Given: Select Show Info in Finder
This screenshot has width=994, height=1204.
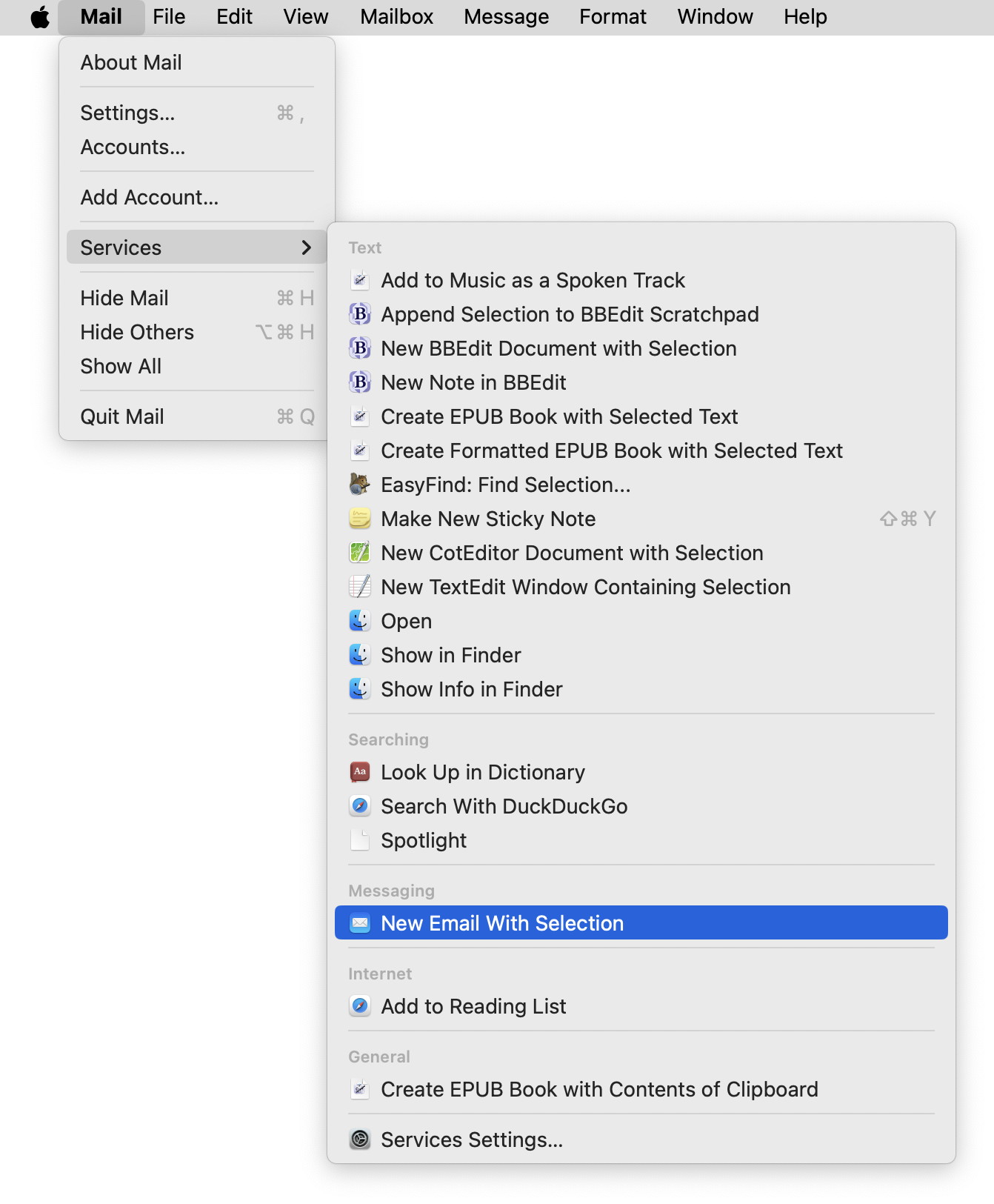Looking at the screenshot, I should (x=641, y=689).
